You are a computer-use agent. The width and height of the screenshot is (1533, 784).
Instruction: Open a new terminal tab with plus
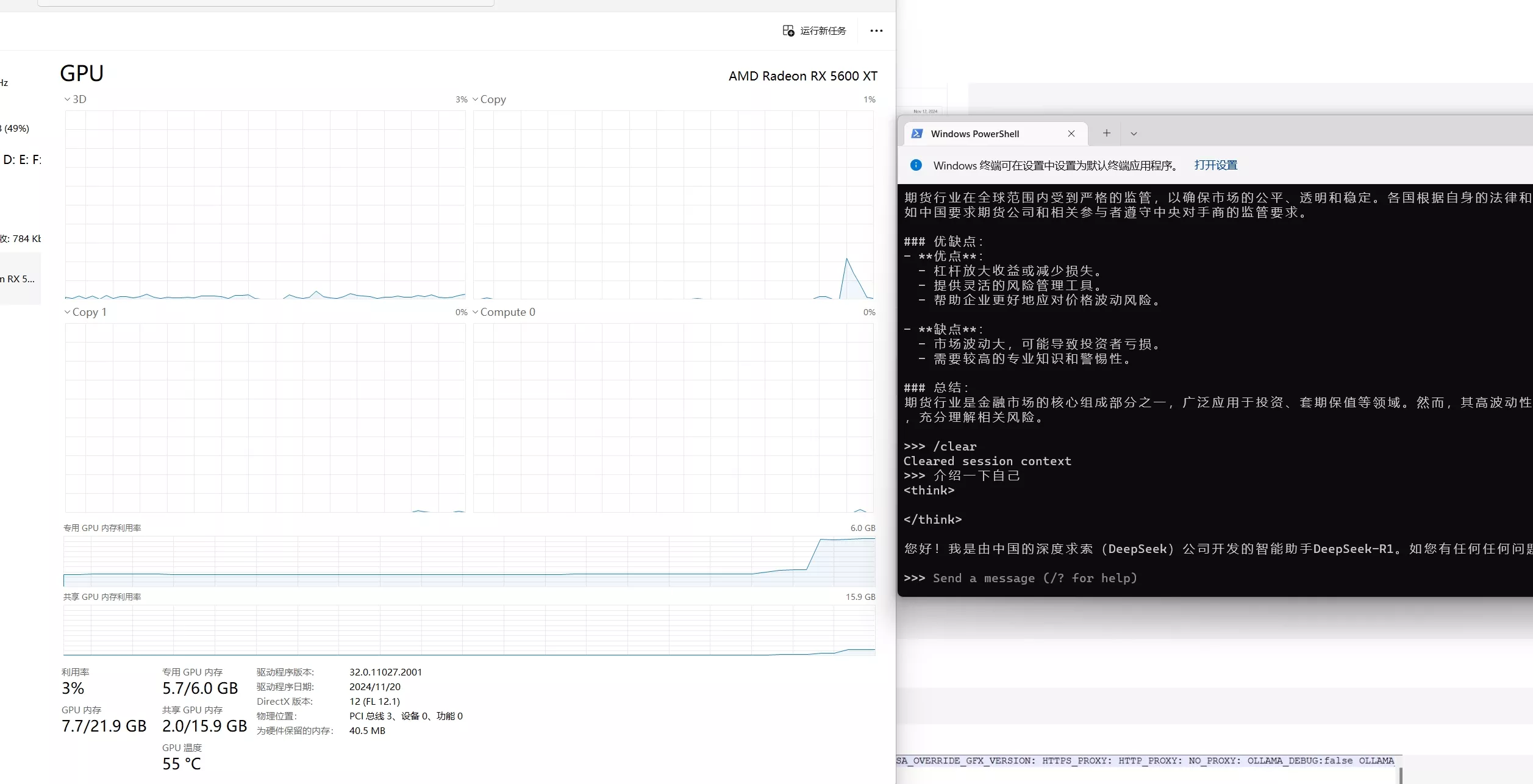coord(1106,133)
